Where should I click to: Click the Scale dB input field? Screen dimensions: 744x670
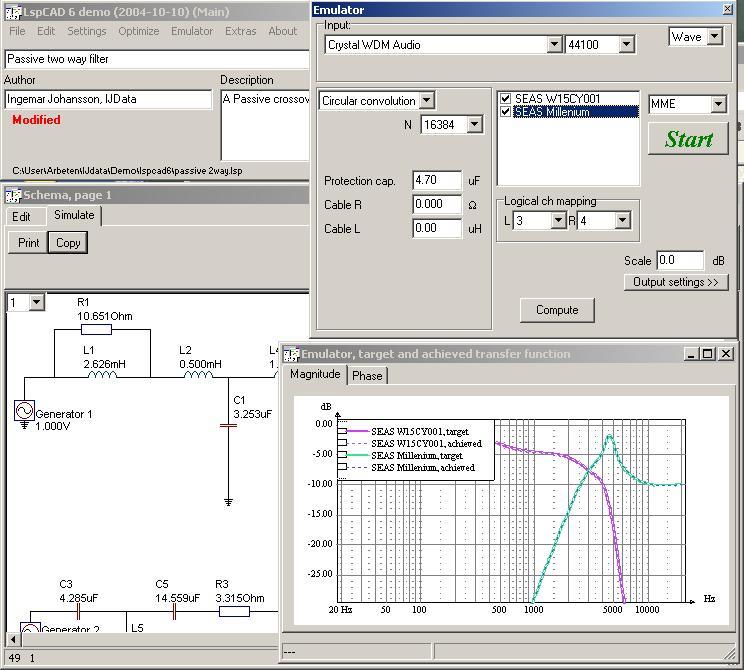(x=680, y=260)
